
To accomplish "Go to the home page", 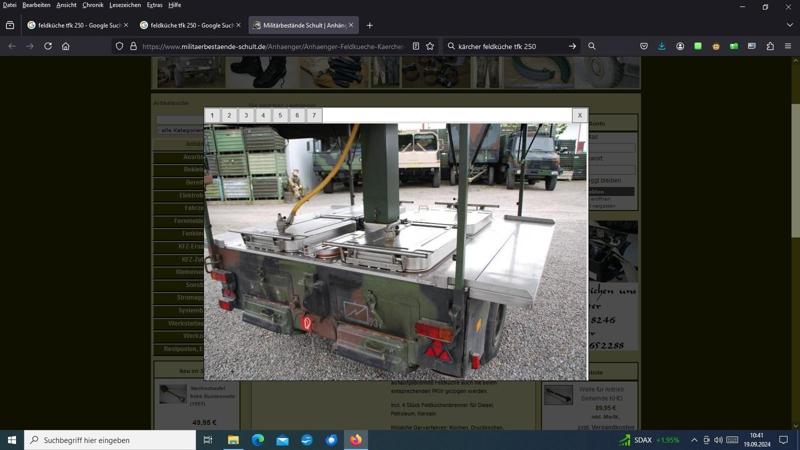I will [66, 46].
